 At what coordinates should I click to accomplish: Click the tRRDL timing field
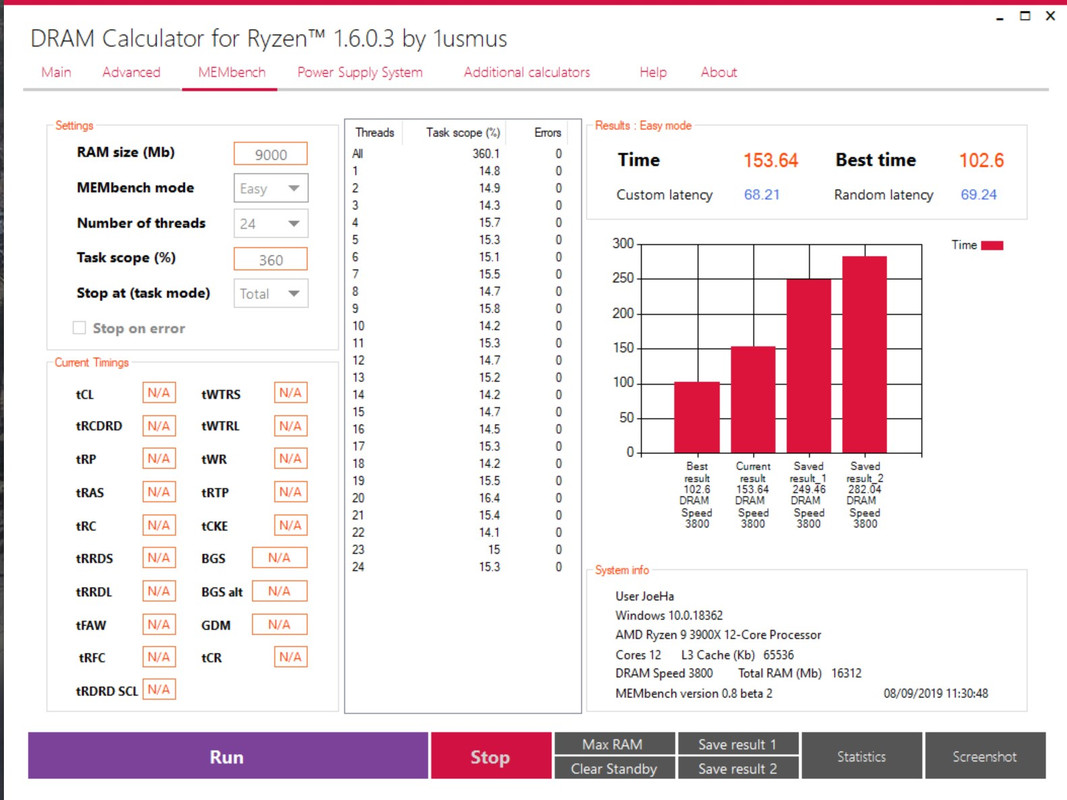point(159,591)
